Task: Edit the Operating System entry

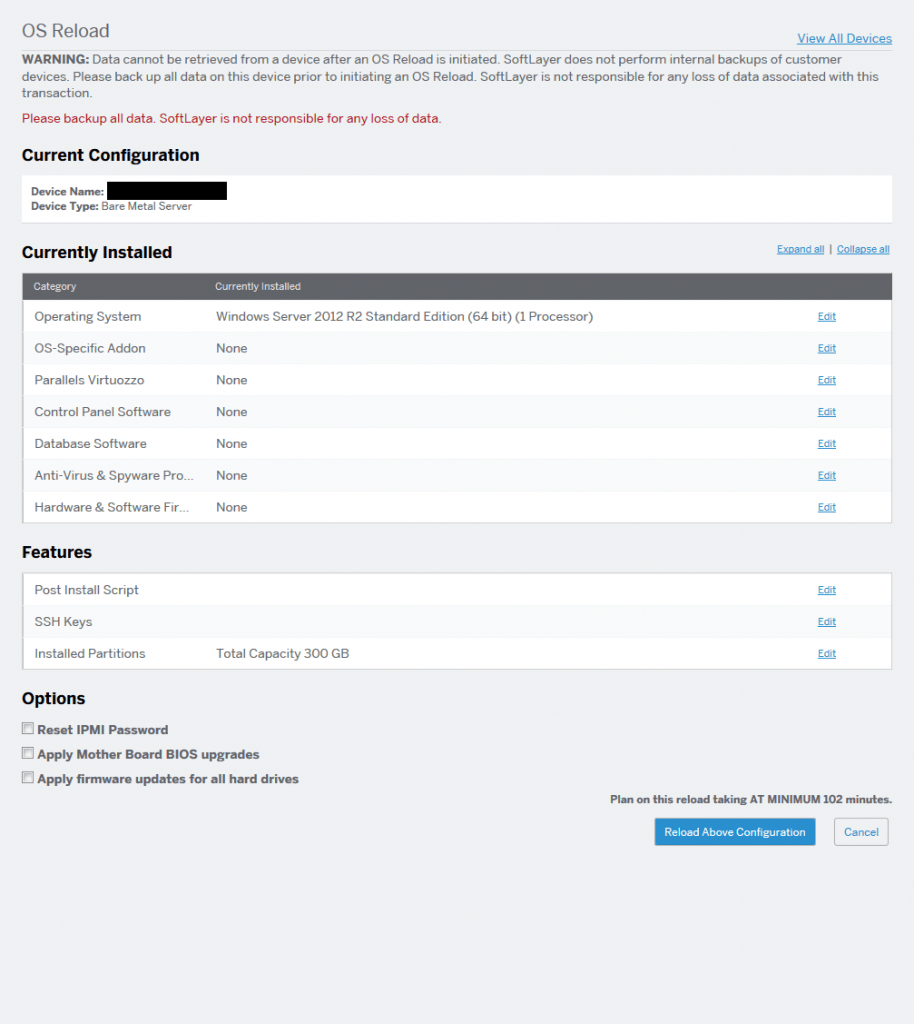Action: pos(827,317)
